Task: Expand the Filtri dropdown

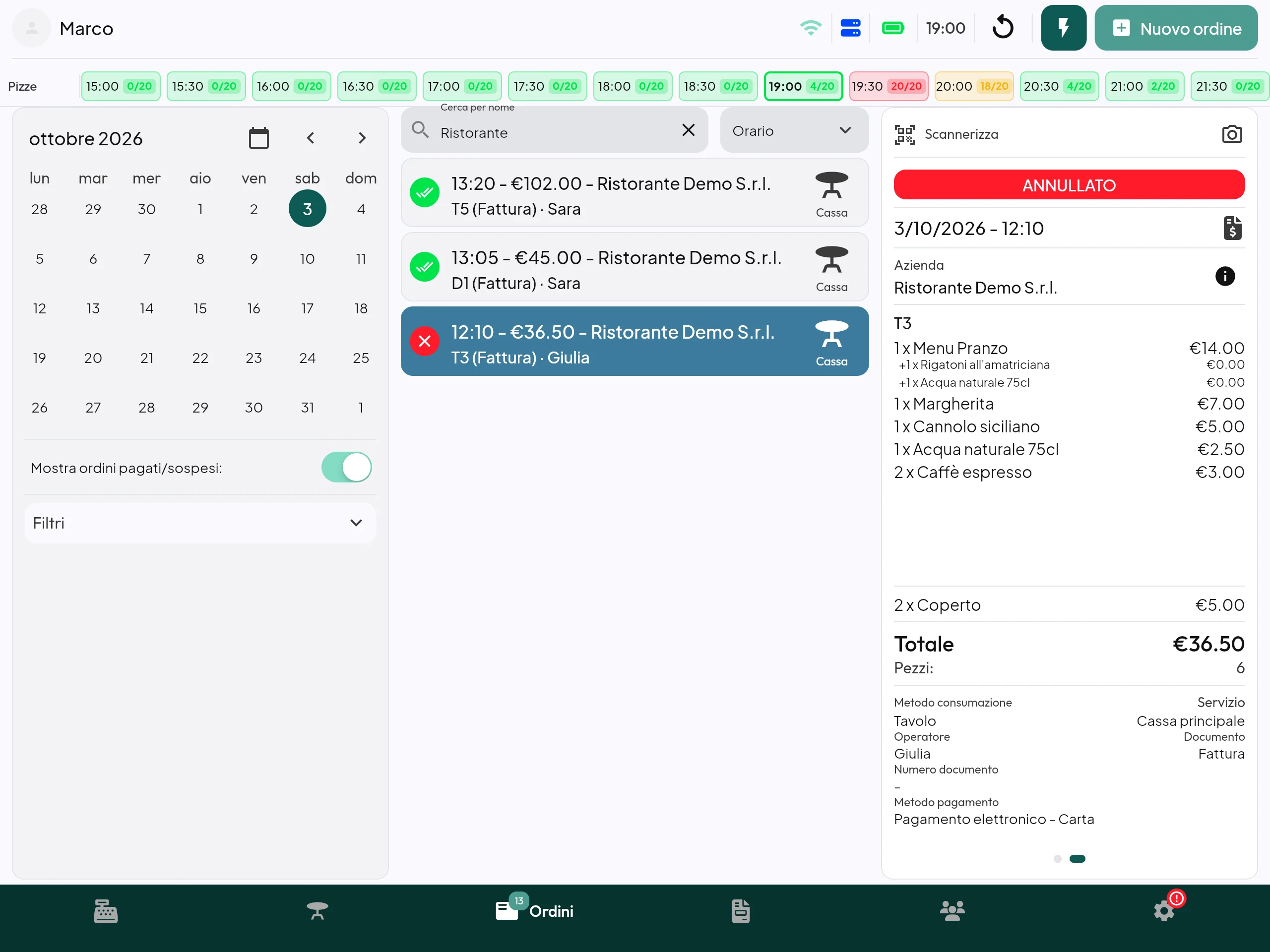Action: pos(200,523)
